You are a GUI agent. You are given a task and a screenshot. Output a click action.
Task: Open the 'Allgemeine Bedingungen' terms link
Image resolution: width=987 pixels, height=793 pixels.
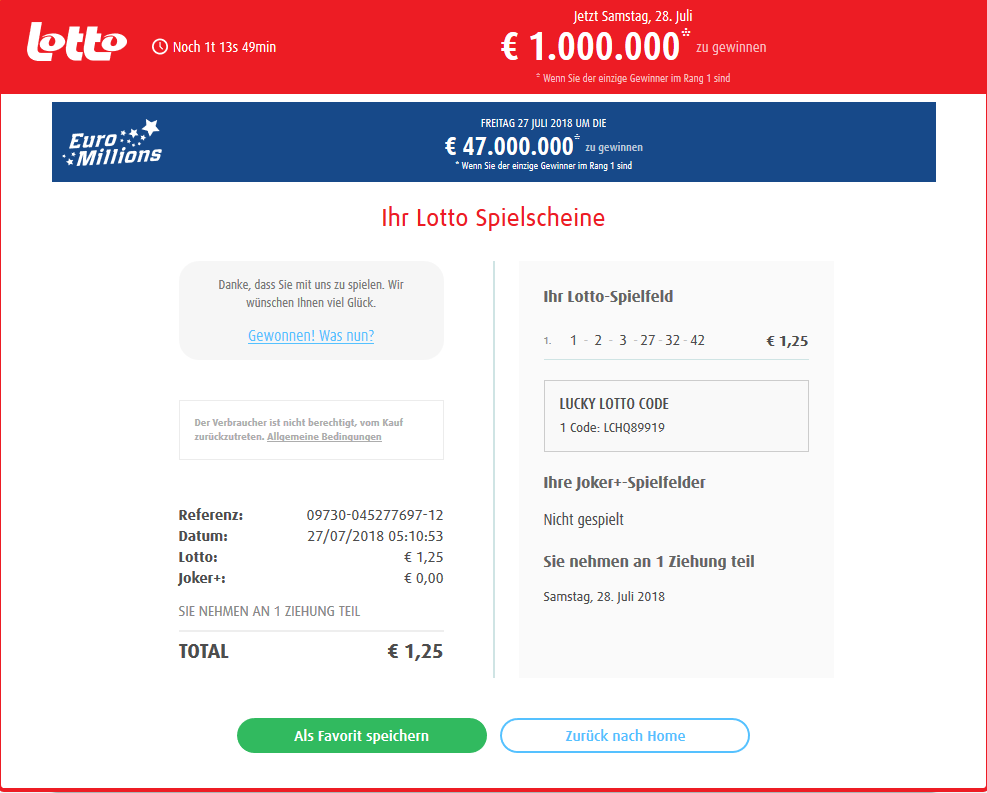click(x=324, y=437)
